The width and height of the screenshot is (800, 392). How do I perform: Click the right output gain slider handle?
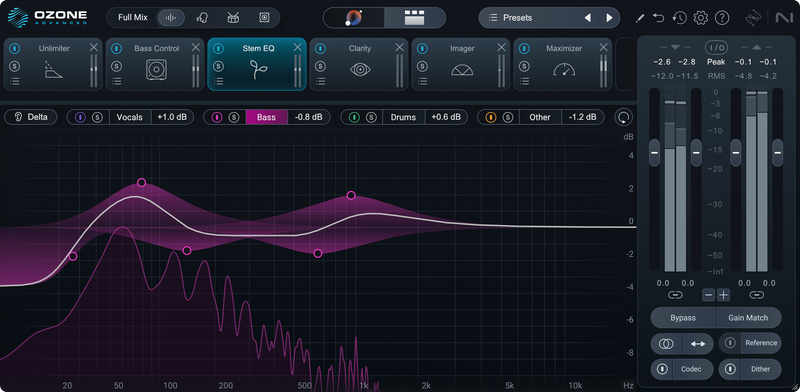[x=778, y=153]
